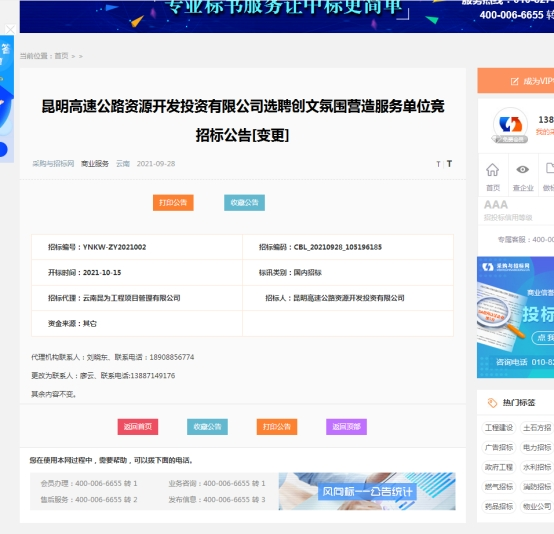554x534 pixels.
Task: Click the announcement title heading
Action: point(243,121)
